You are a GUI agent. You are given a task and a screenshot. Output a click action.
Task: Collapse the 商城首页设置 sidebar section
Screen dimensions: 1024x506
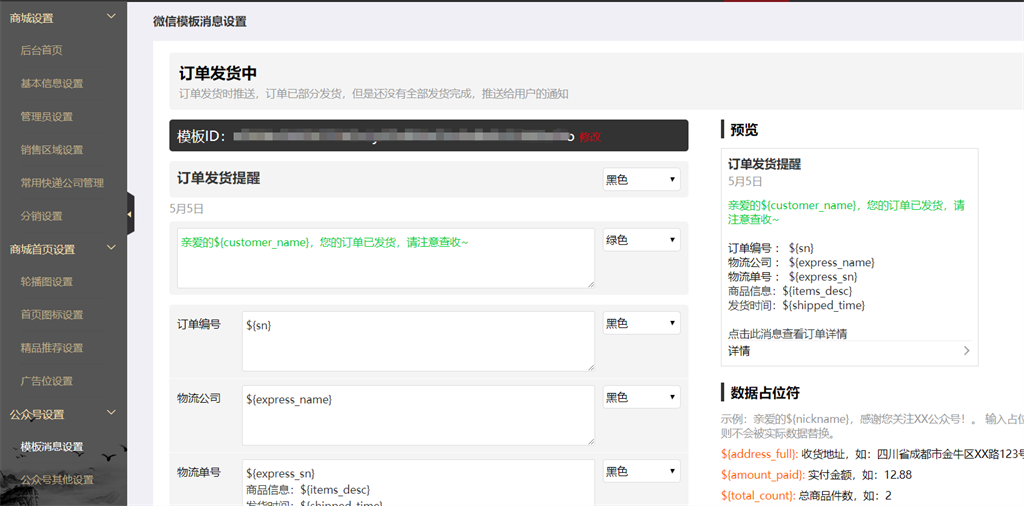pyautogui.click(x=111, y=249)
